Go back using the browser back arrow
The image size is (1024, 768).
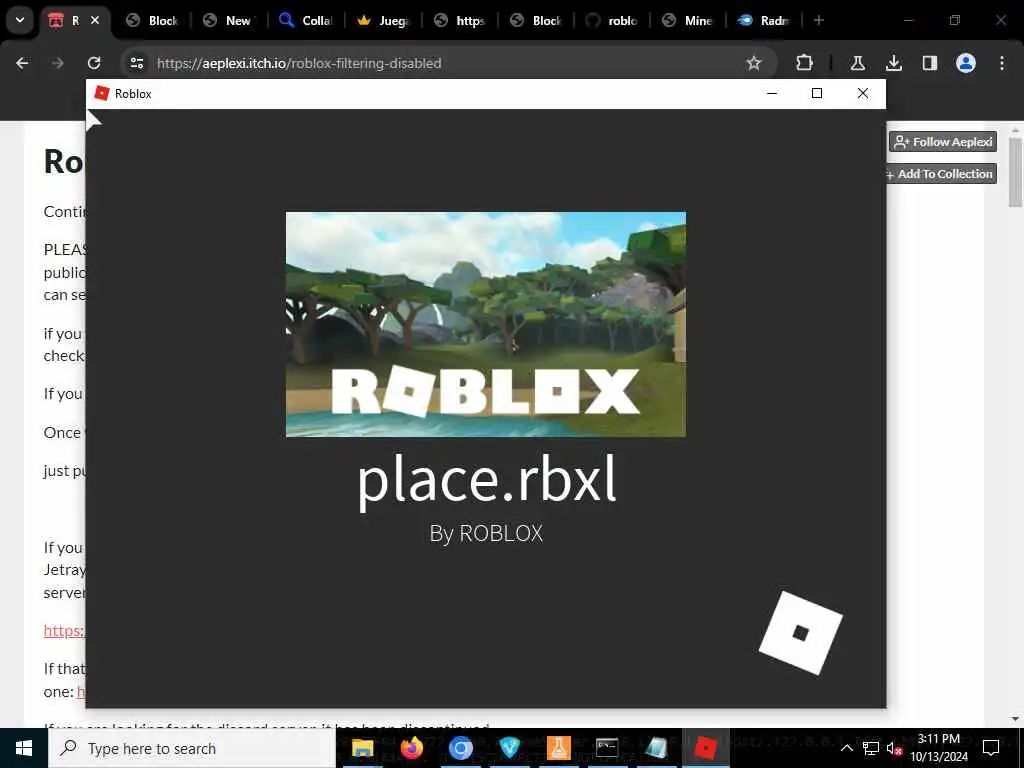22,63
